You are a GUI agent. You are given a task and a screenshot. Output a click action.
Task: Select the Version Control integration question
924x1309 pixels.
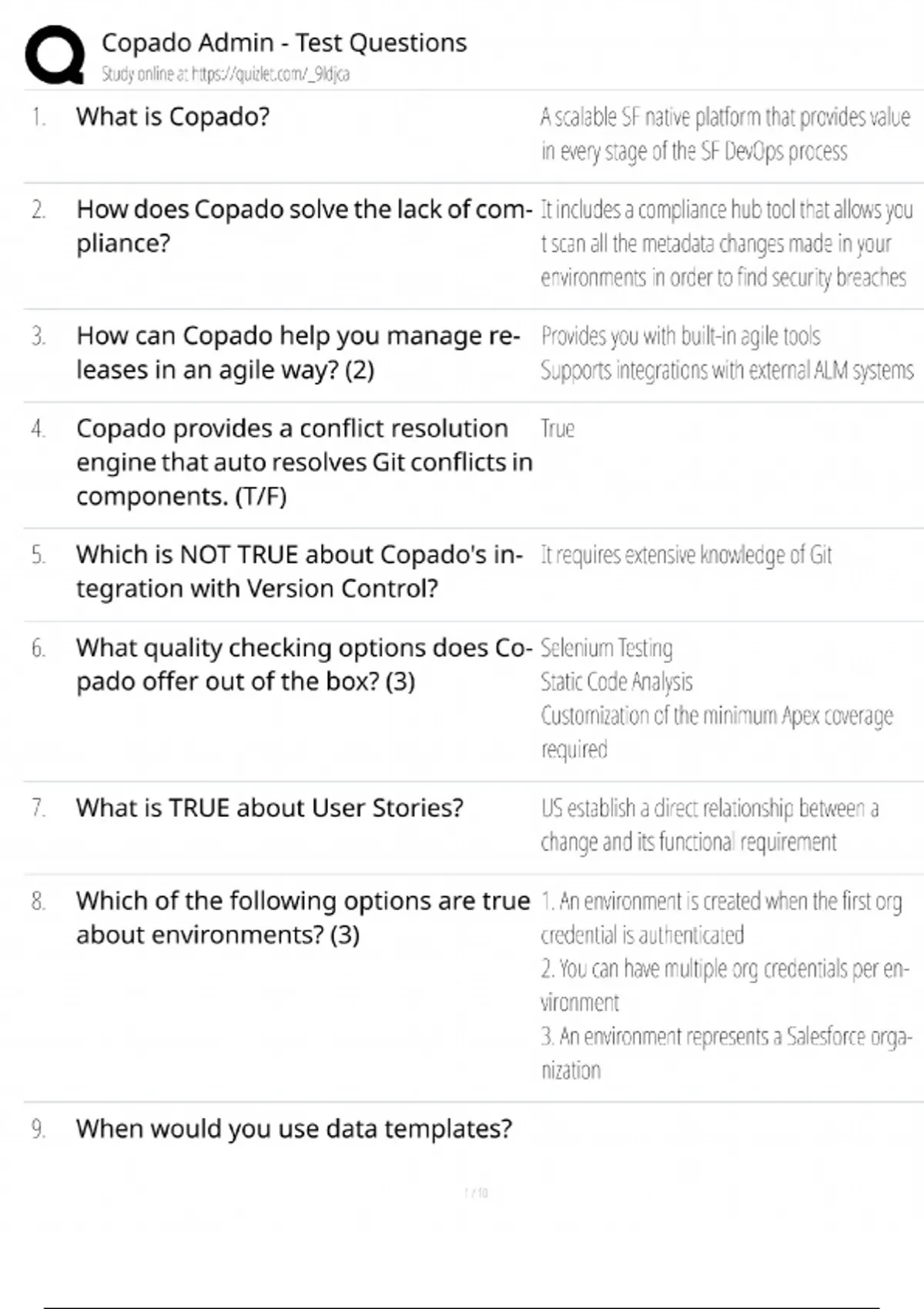point(299,571)
